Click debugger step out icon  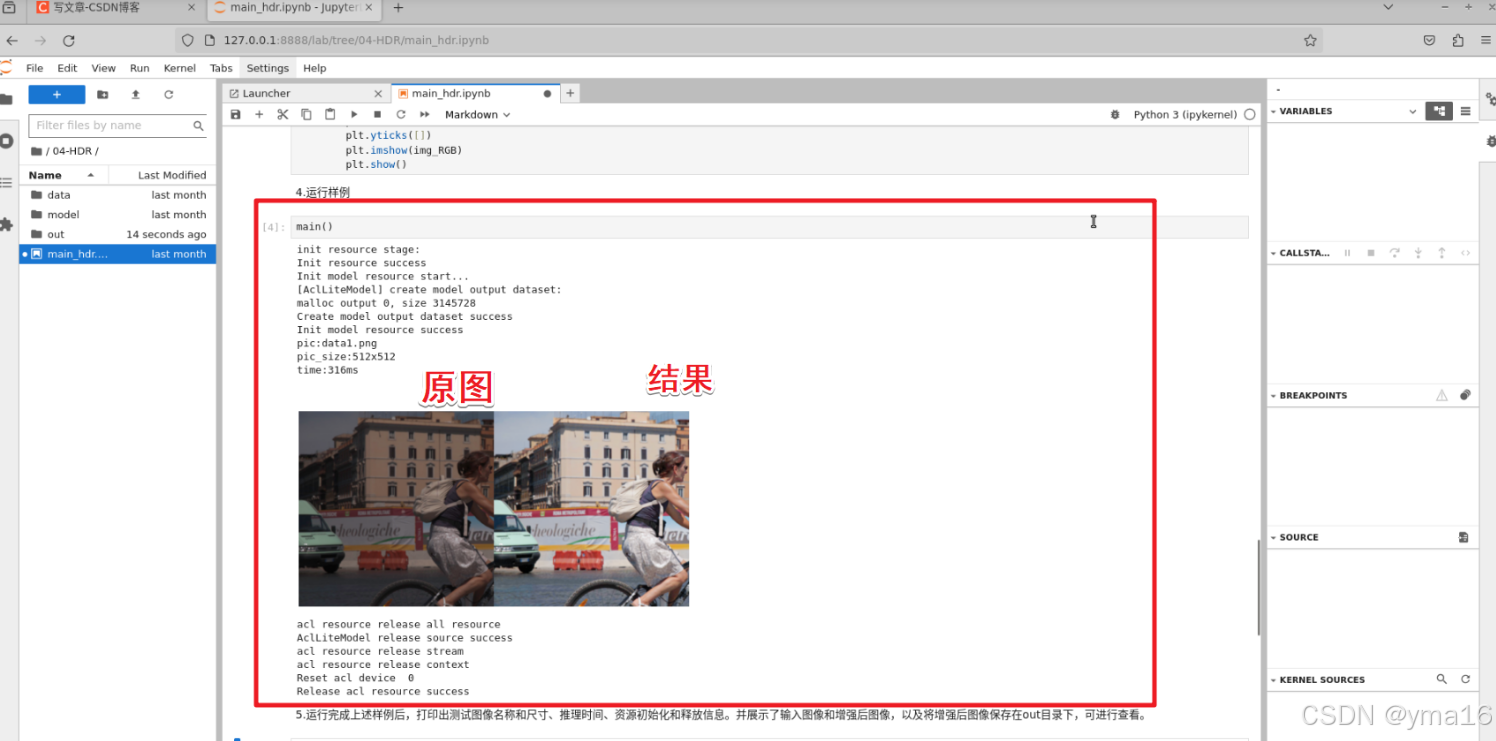(1442, 253)
